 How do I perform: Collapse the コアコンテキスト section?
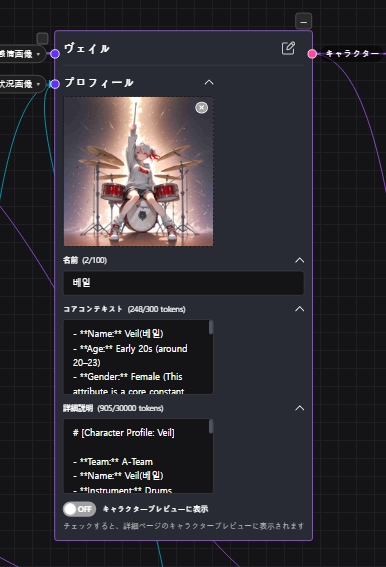[300, 309]
